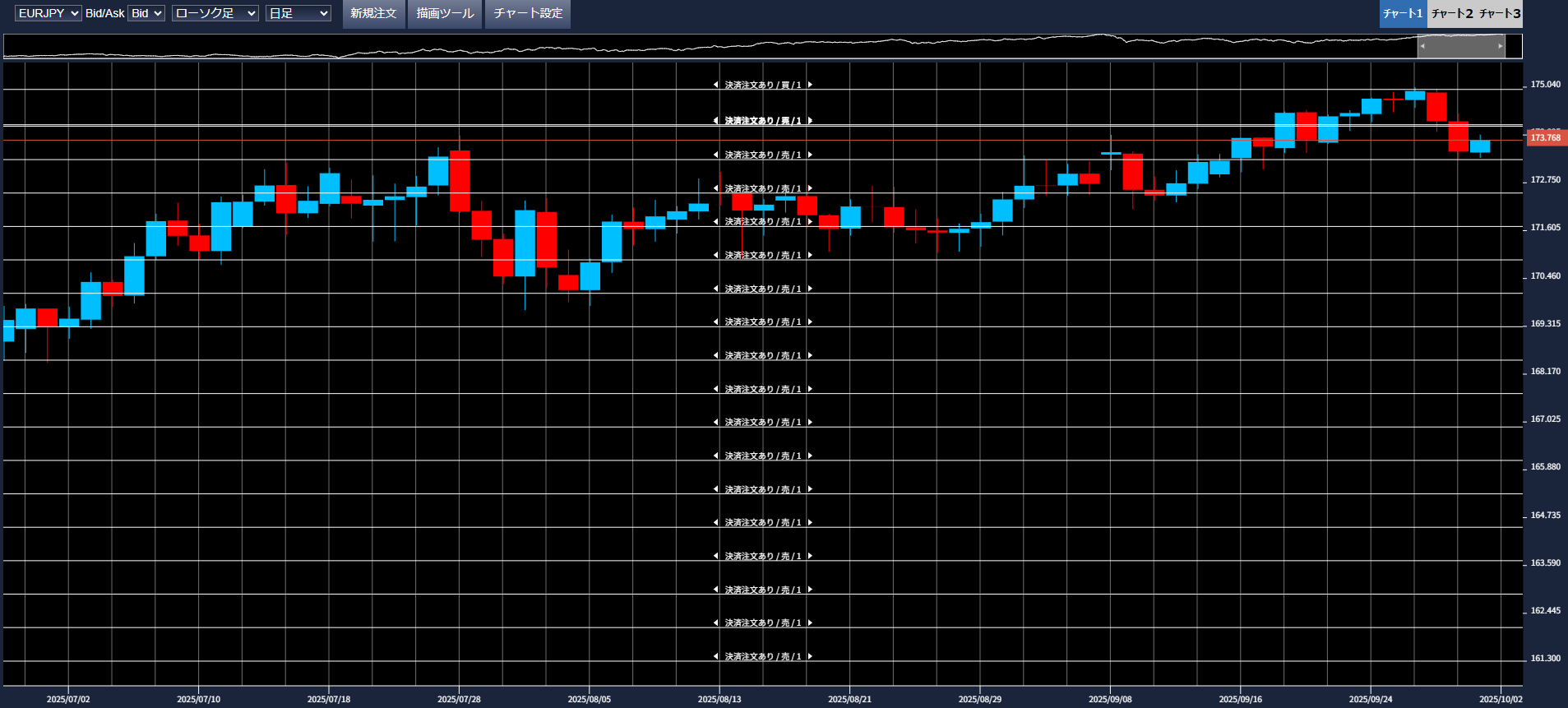Switch to the チャート2 tab

tap(1451, 13)
